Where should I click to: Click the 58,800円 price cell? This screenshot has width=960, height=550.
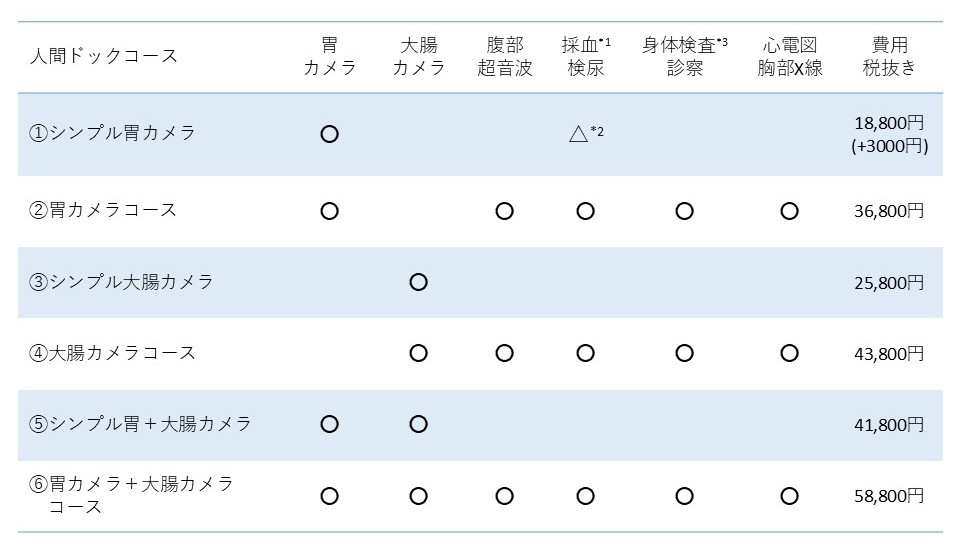(x=889, y=495)
